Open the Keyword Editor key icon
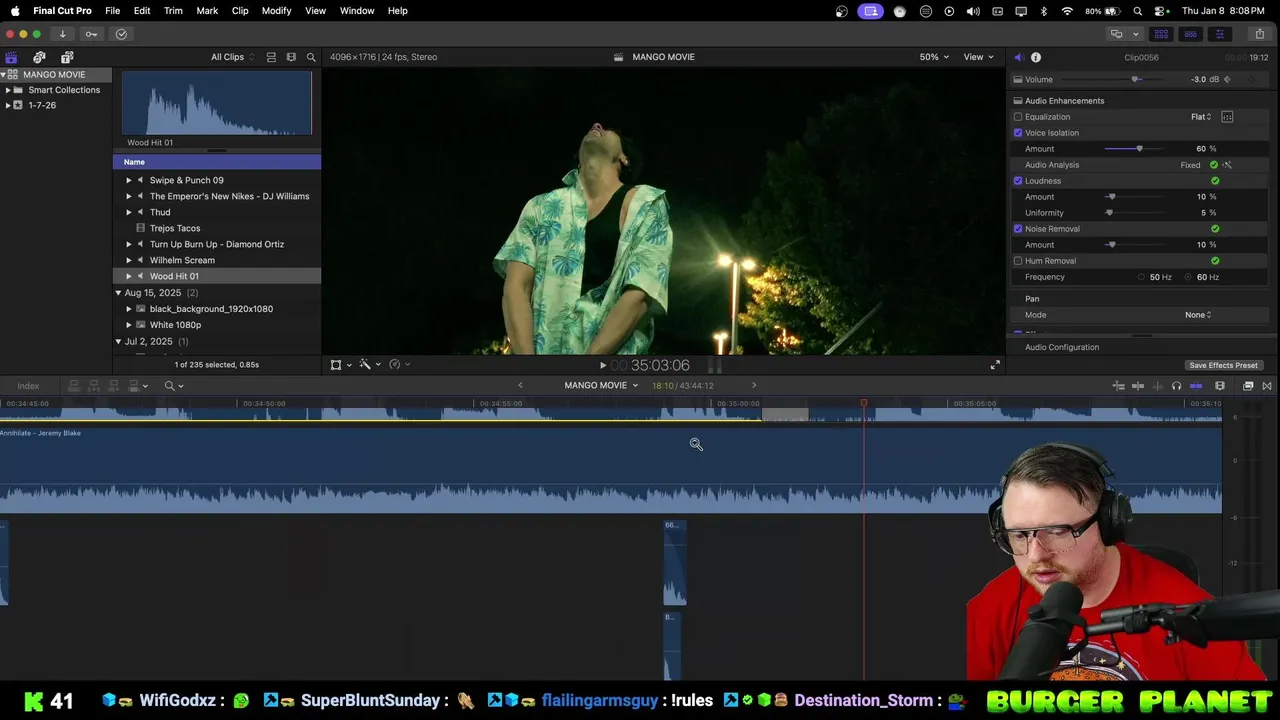This screenshot has width=1280, height=720. (x=91, y=34)
